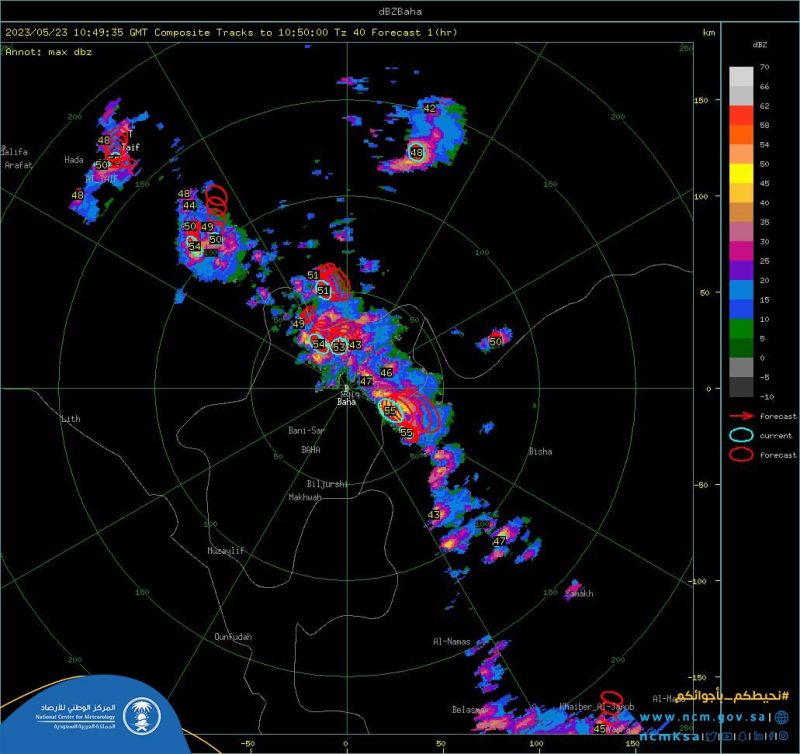Click the Arafat place label

click(18, 165)
